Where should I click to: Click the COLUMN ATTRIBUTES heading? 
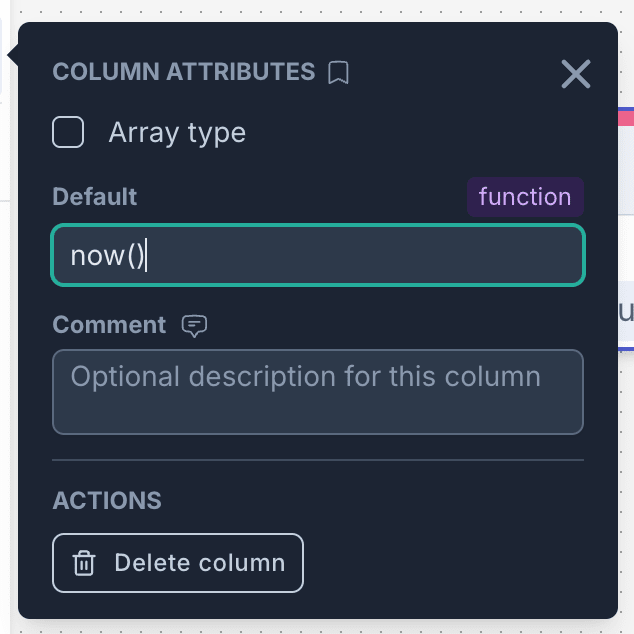(183, 72)
